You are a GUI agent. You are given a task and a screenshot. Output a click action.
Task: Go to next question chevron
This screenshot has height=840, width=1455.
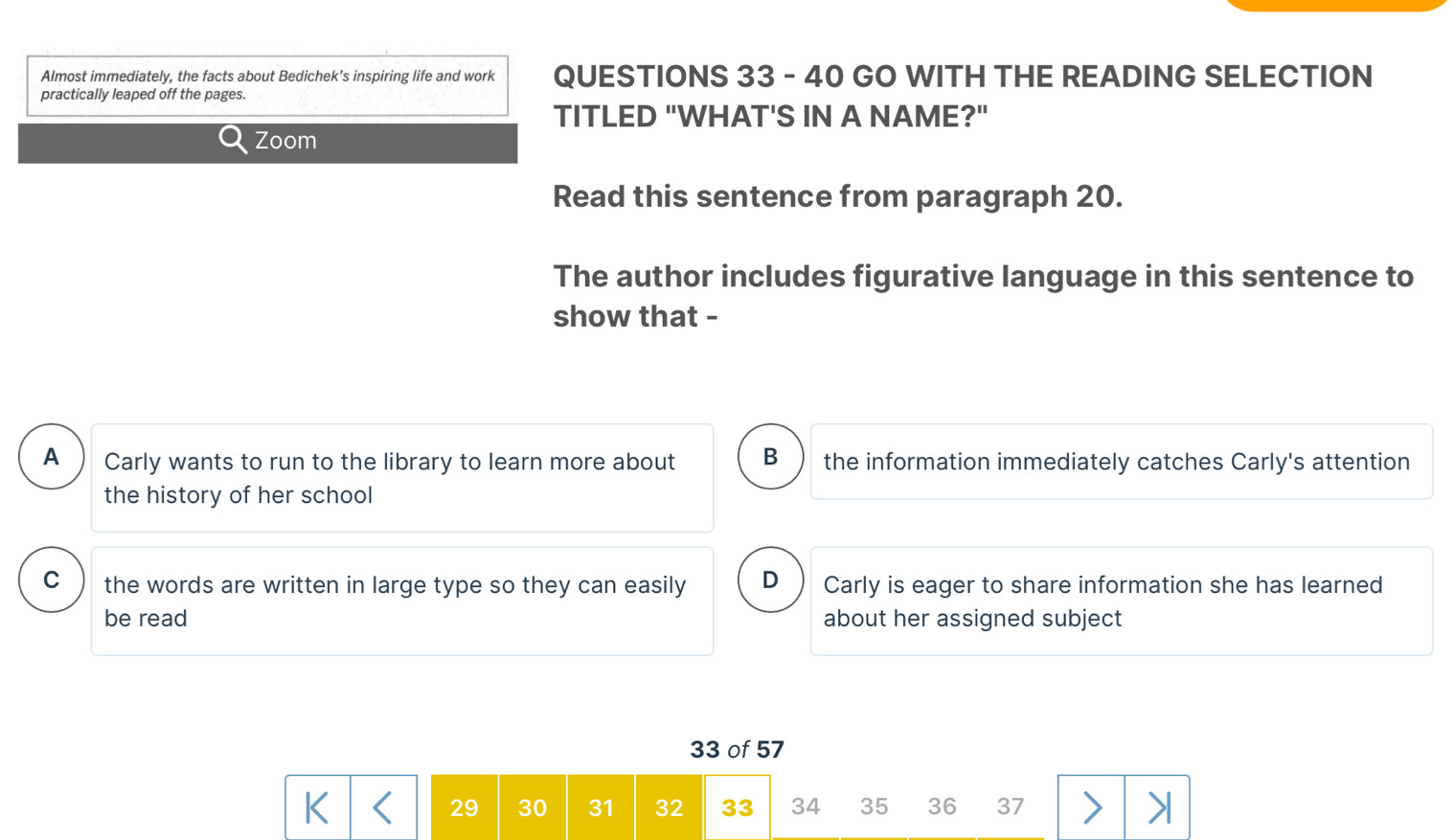(x=1091, y=807)
